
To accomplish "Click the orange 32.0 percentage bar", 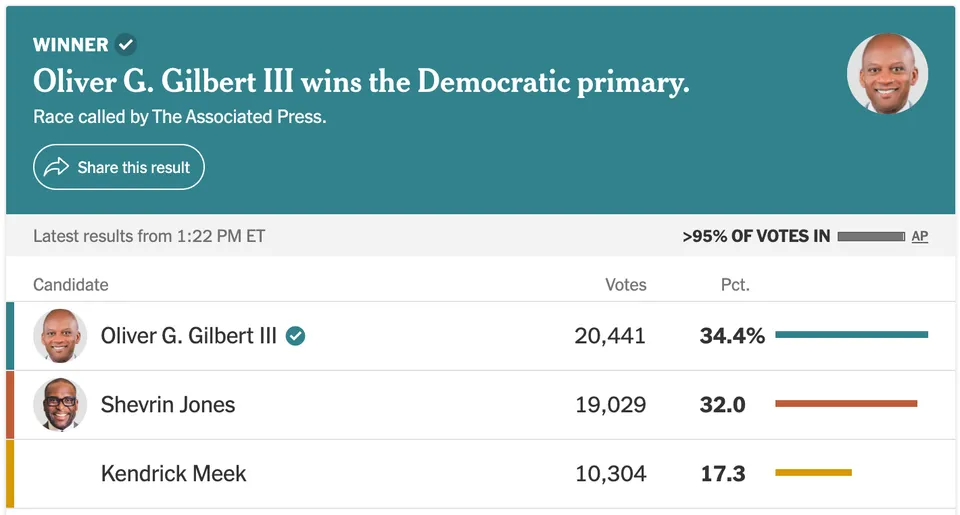I will coord(846,404).
